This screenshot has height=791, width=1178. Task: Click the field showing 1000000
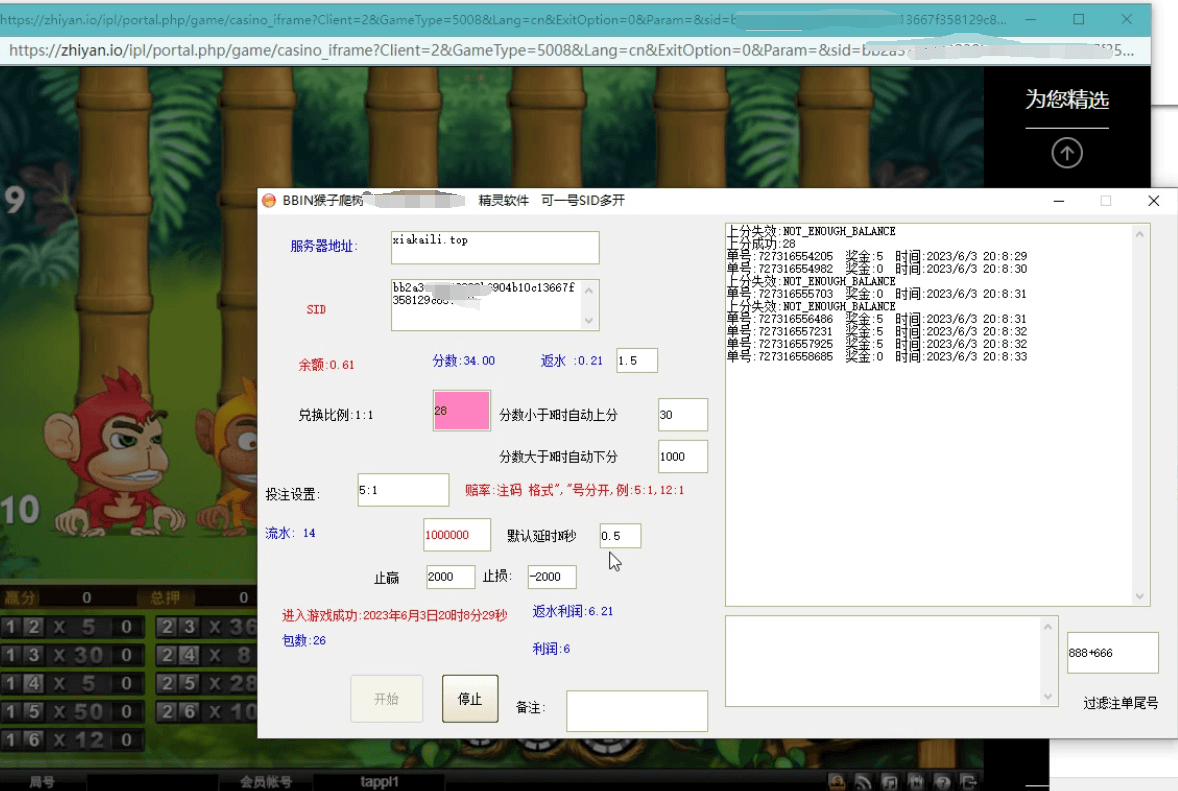pyautogui.click(x=457, y=535)
